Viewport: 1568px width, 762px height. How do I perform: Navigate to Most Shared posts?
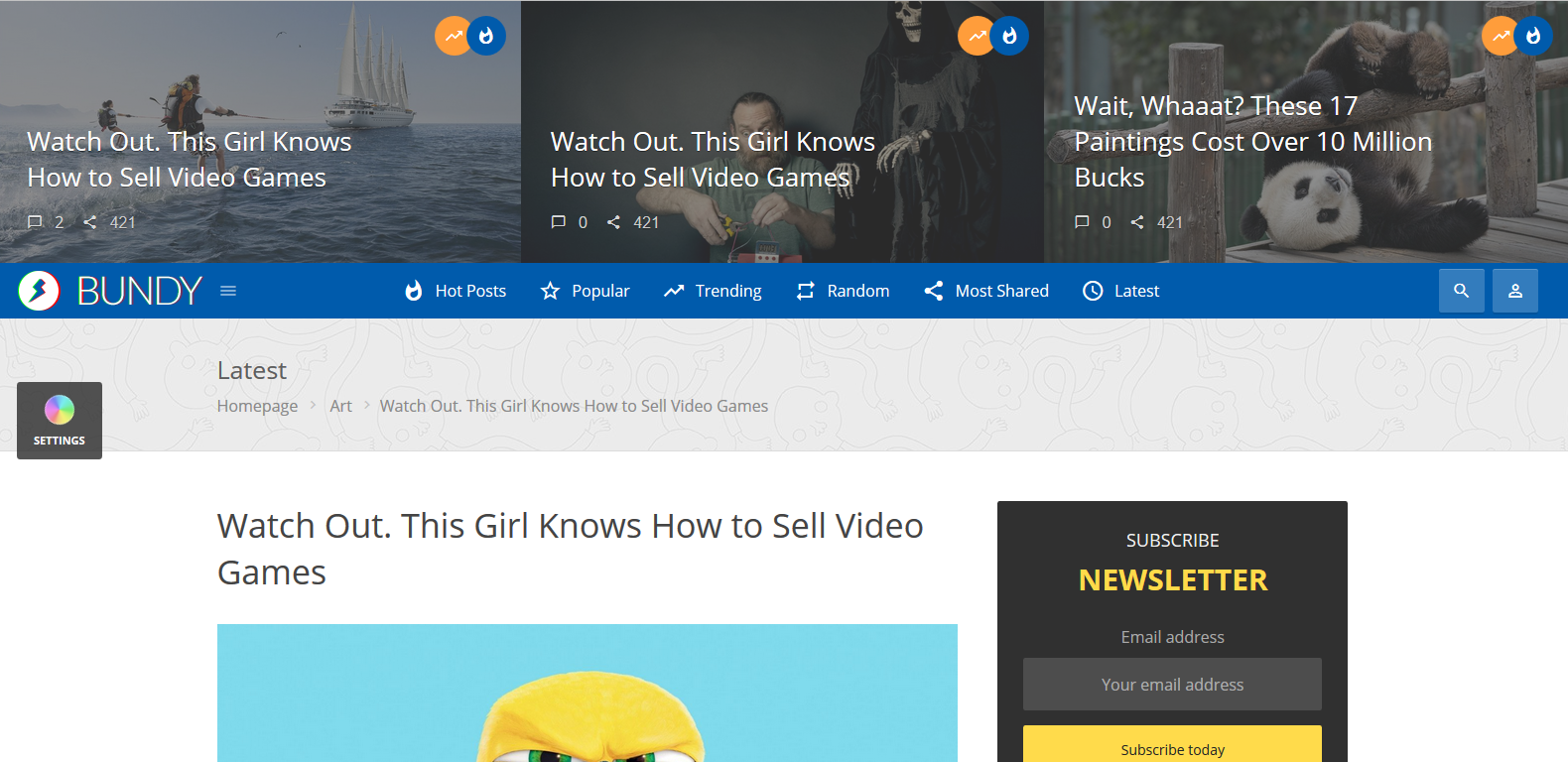click(x=985, y=291)
